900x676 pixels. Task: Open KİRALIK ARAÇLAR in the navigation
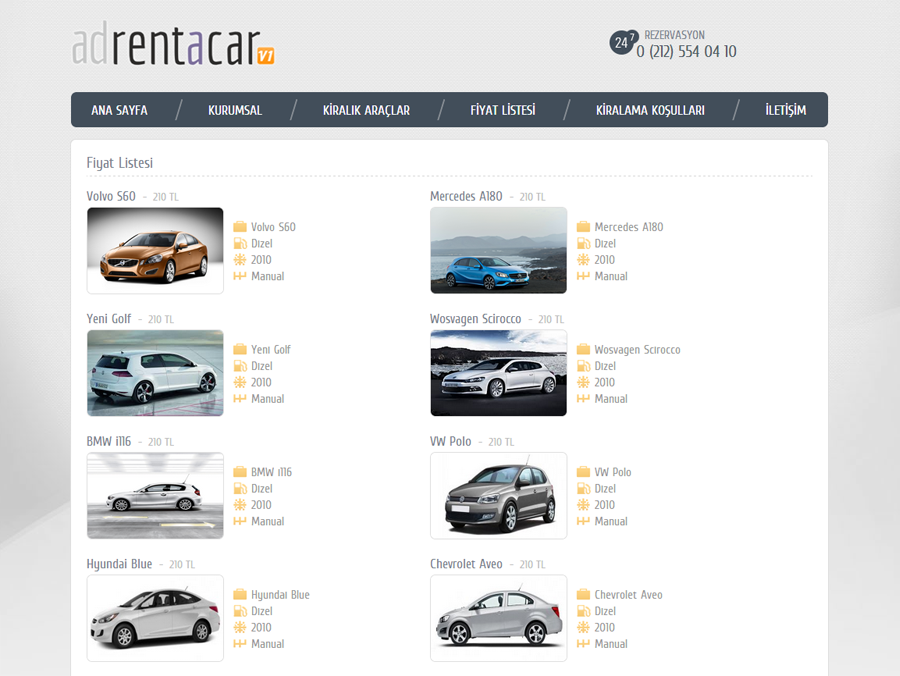click(x=366, y=110)
